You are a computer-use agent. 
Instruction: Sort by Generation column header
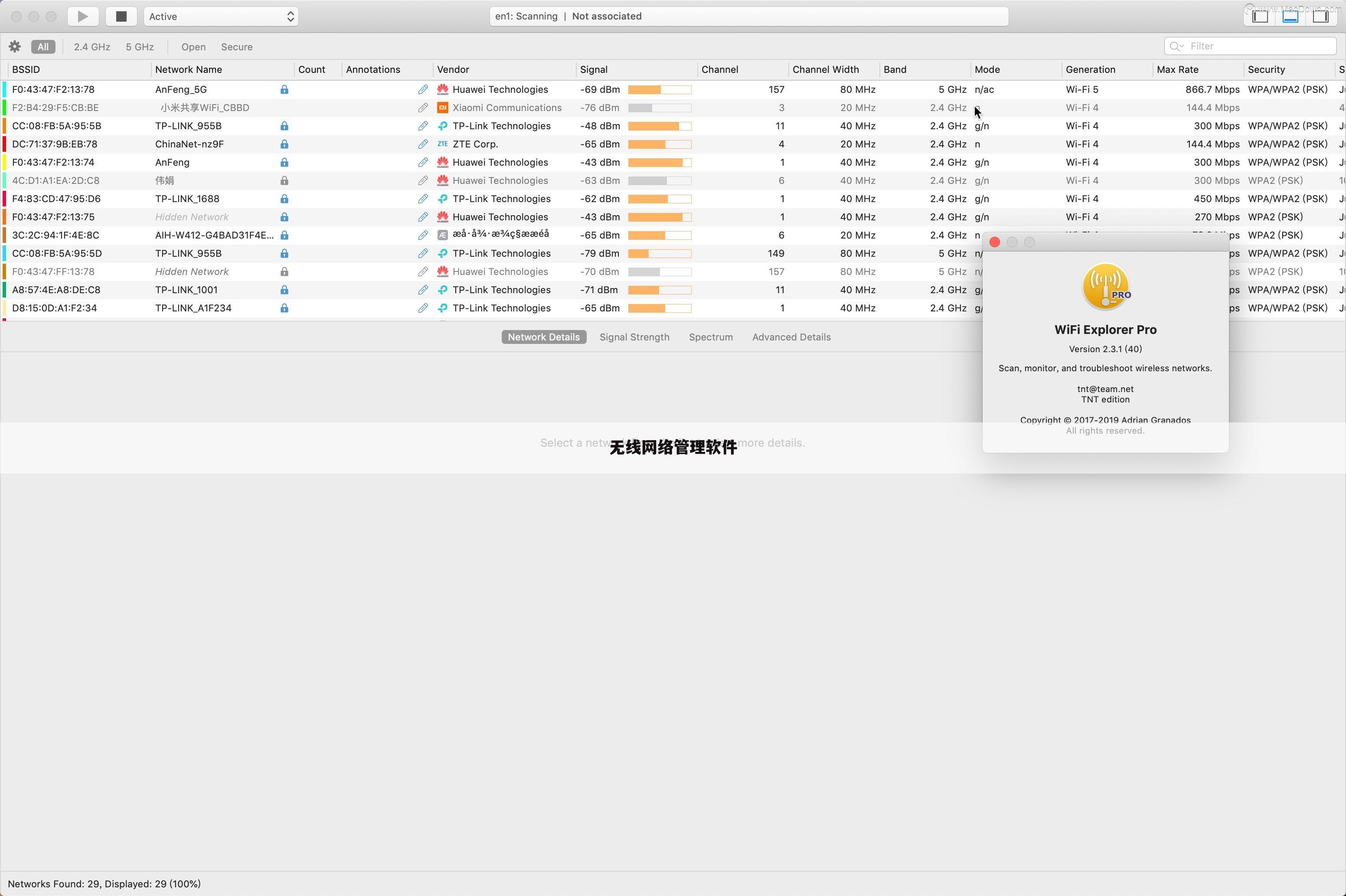point(1090,69)
